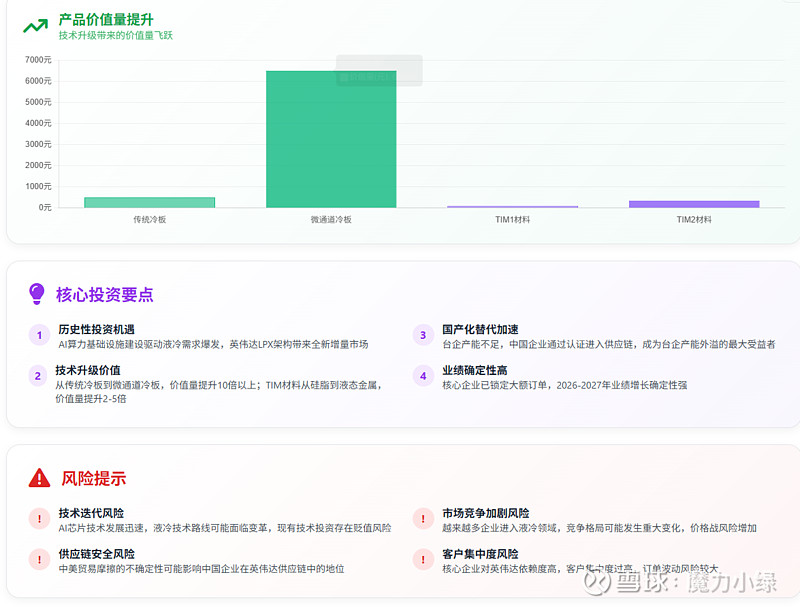Click the TIM1材料 purple bar
The width and height of the screenshot is (800, 607).
512,207
